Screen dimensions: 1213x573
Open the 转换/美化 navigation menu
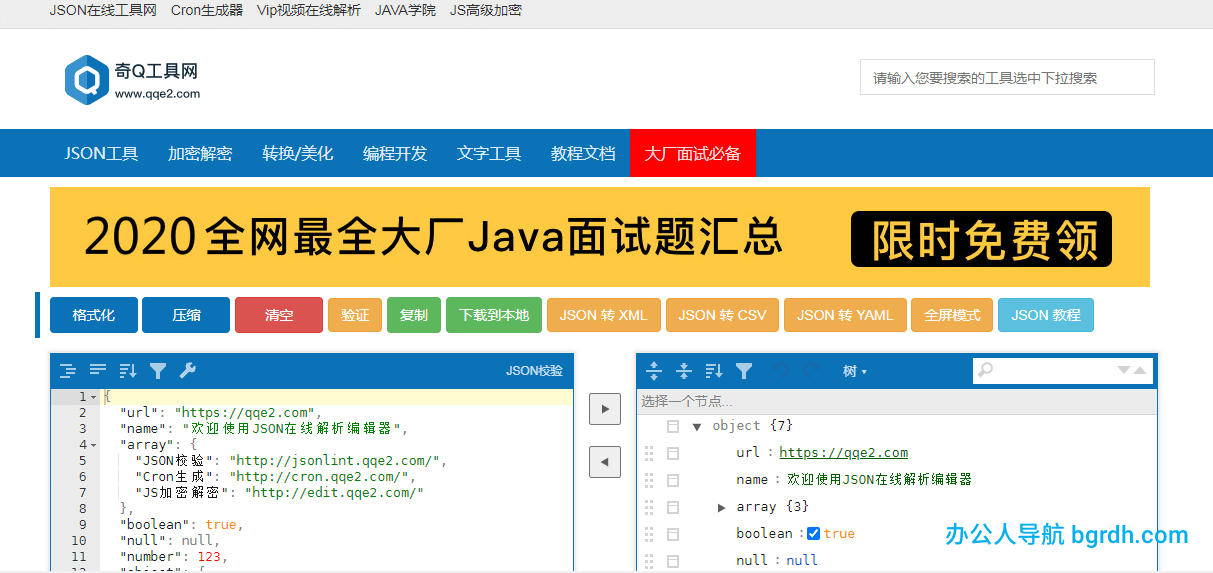pos(298,153)
